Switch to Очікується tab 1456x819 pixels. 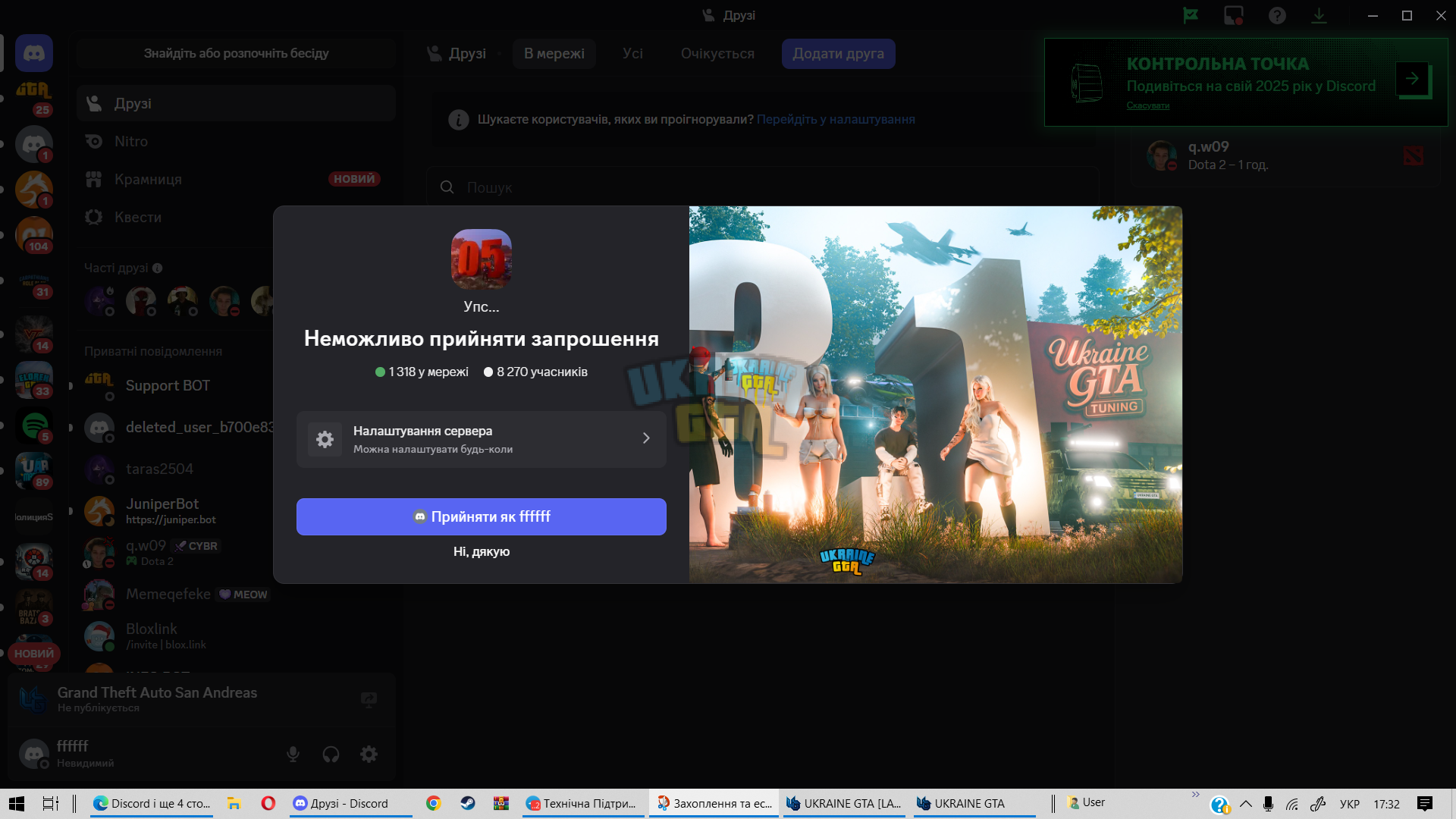pos(717,54)
